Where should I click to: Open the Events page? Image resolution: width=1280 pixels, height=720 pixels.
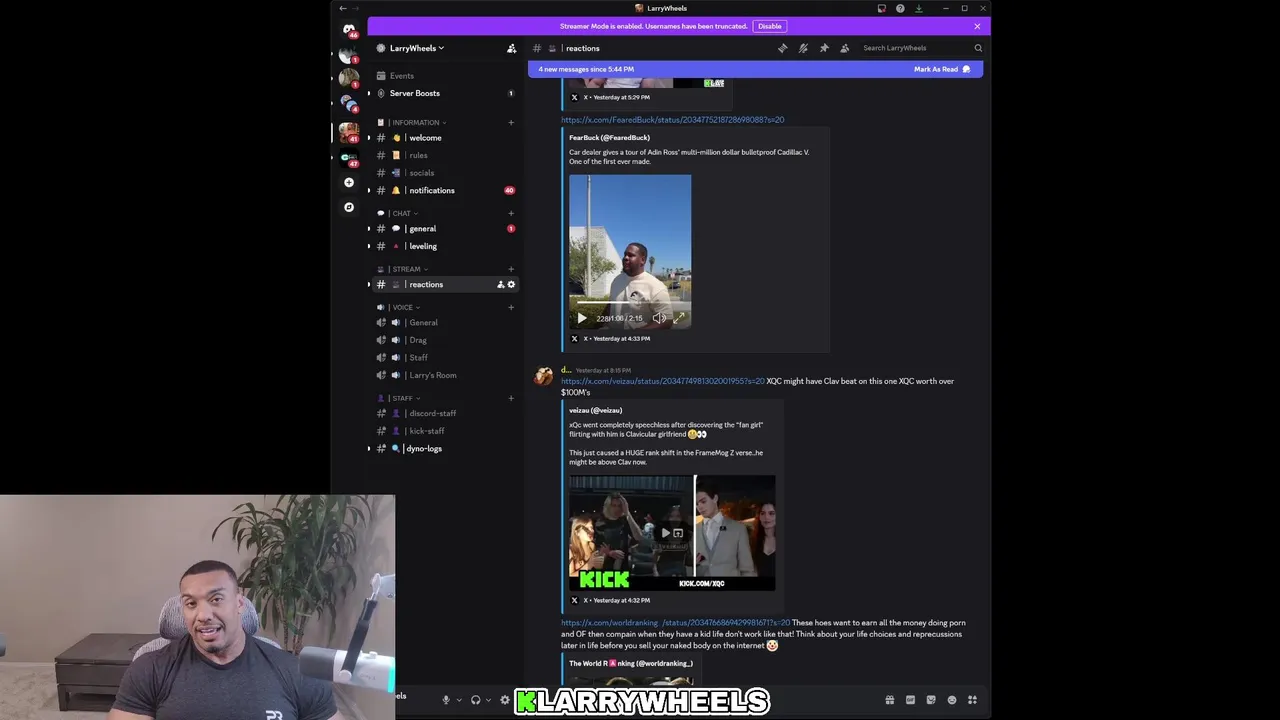445,76
